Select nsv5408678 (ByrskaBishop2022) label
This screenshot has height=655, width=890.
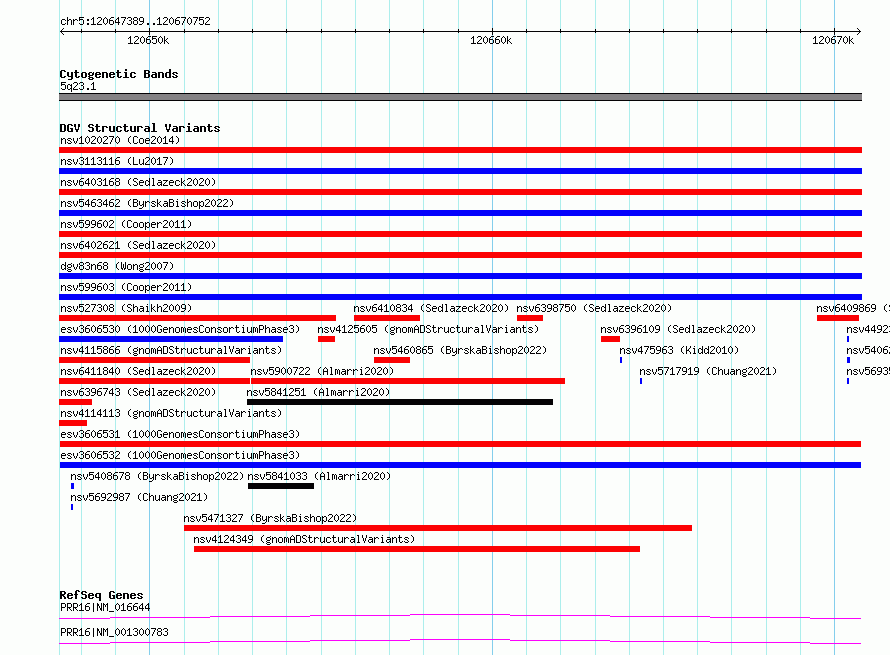coord(157,476)
